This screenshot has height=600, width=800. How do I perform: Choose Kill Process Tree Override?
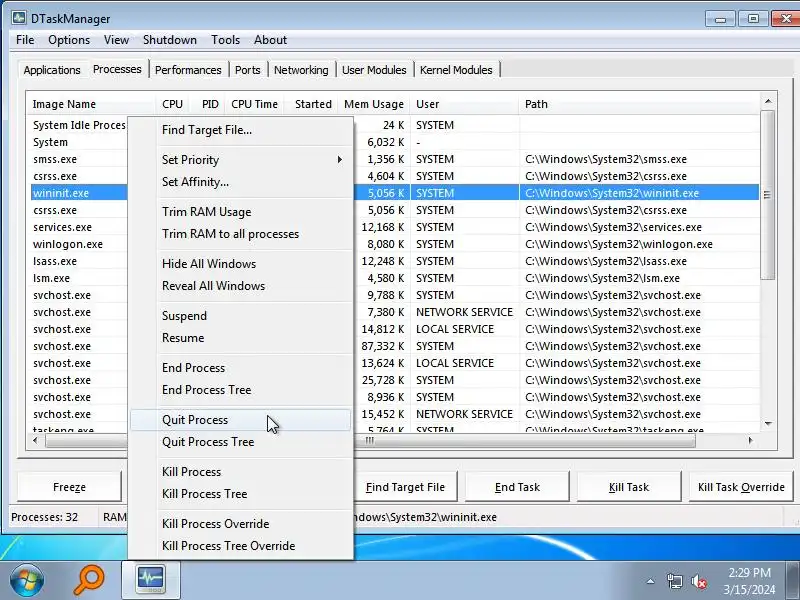(241, 546)
